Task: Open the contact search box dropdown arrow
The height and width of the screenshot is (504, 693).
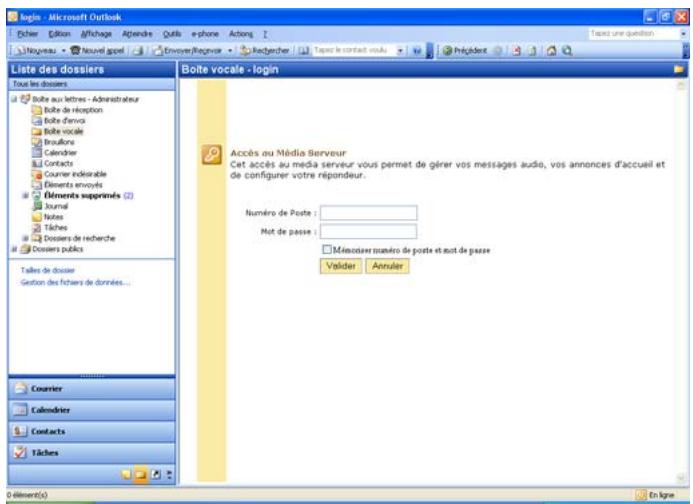Action: [400, 51]
